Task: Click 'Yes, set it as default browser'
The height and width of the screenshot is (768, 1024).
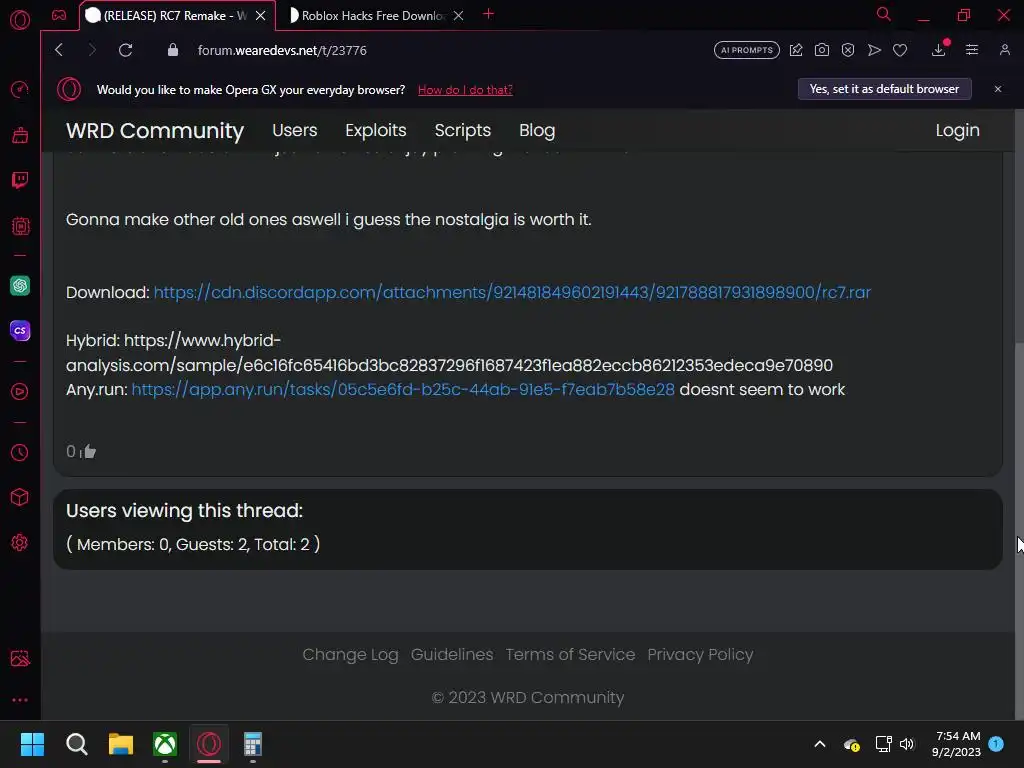Action: pos(884,89)
